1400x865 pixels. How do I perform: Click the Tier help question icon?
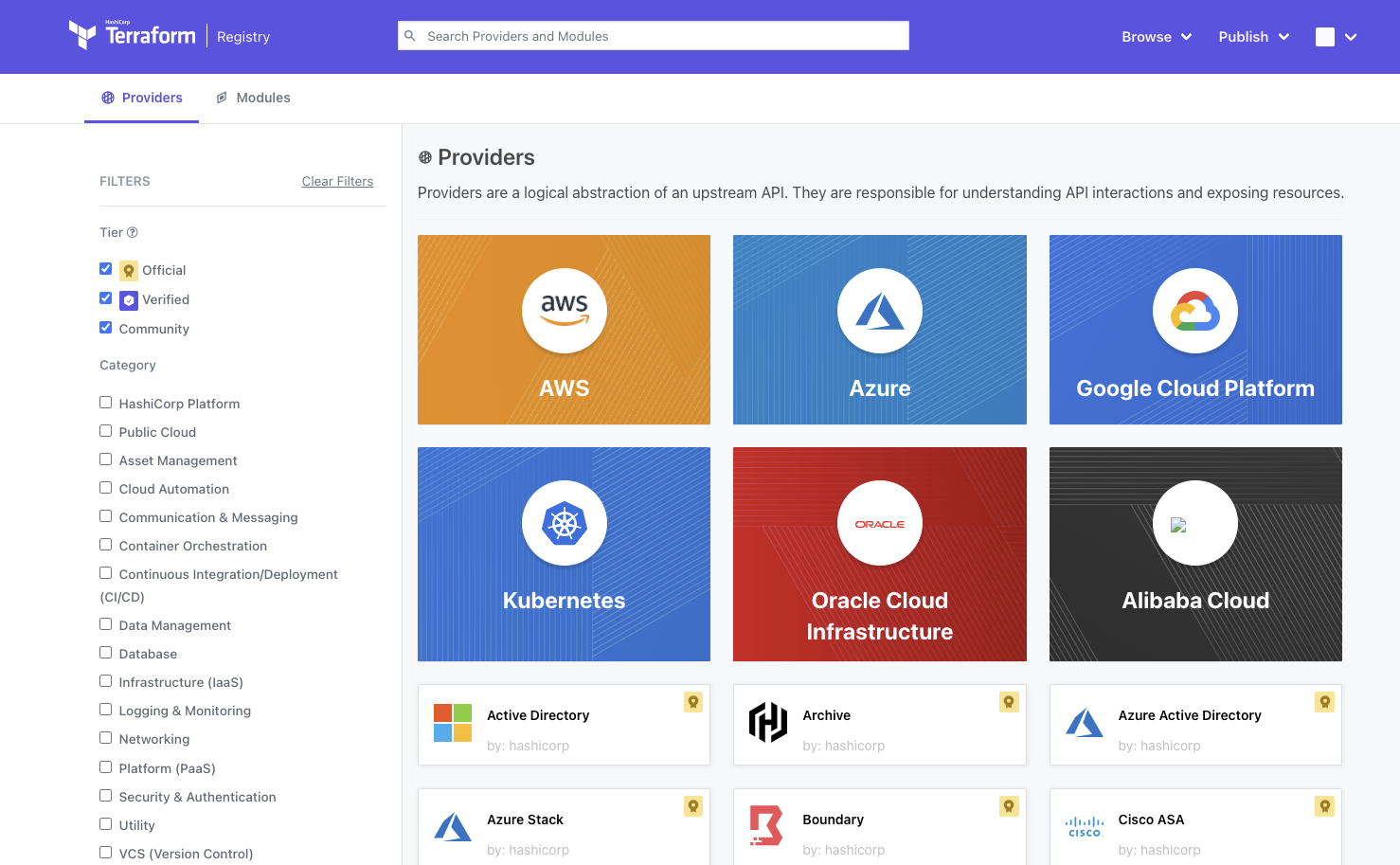click(x=133, y=232)
